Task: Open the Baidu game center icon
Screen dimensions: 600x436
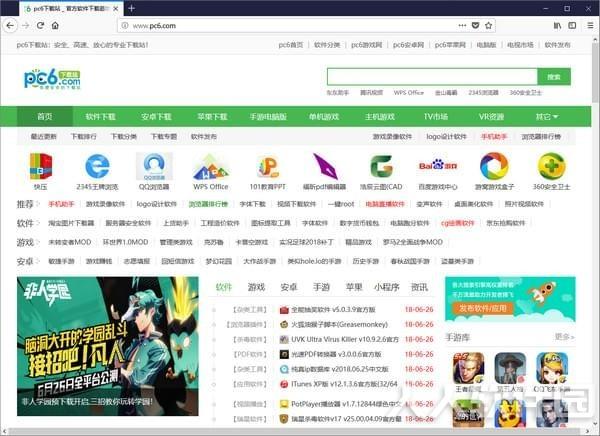Action: tap(438, 165)
